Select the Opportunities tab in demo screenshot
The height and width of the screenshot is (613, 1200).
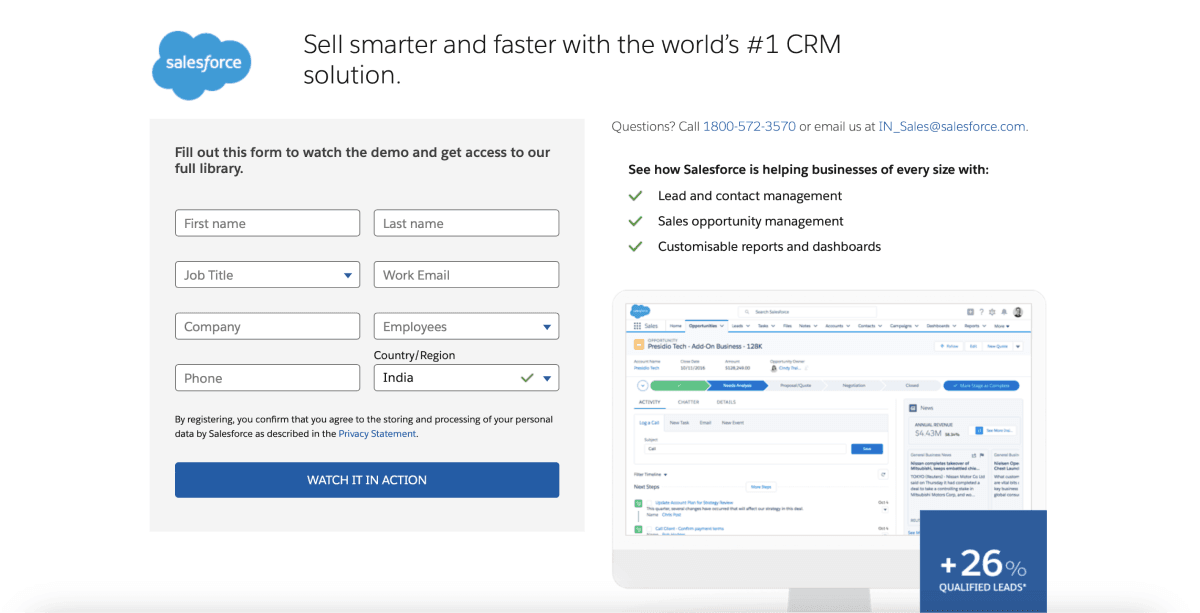tap(706, 326)
